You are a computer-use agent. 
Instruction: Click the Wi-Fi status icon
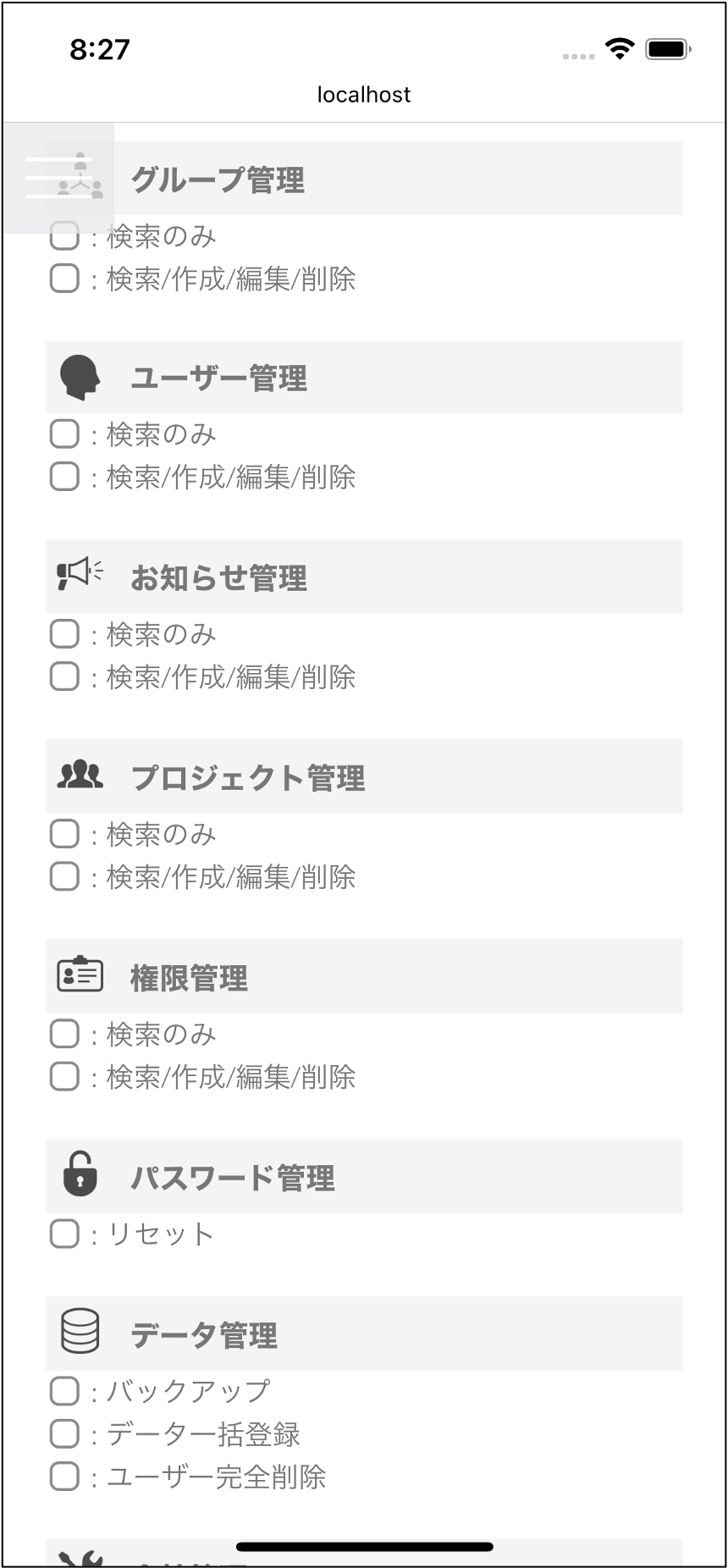pos(620,49)
